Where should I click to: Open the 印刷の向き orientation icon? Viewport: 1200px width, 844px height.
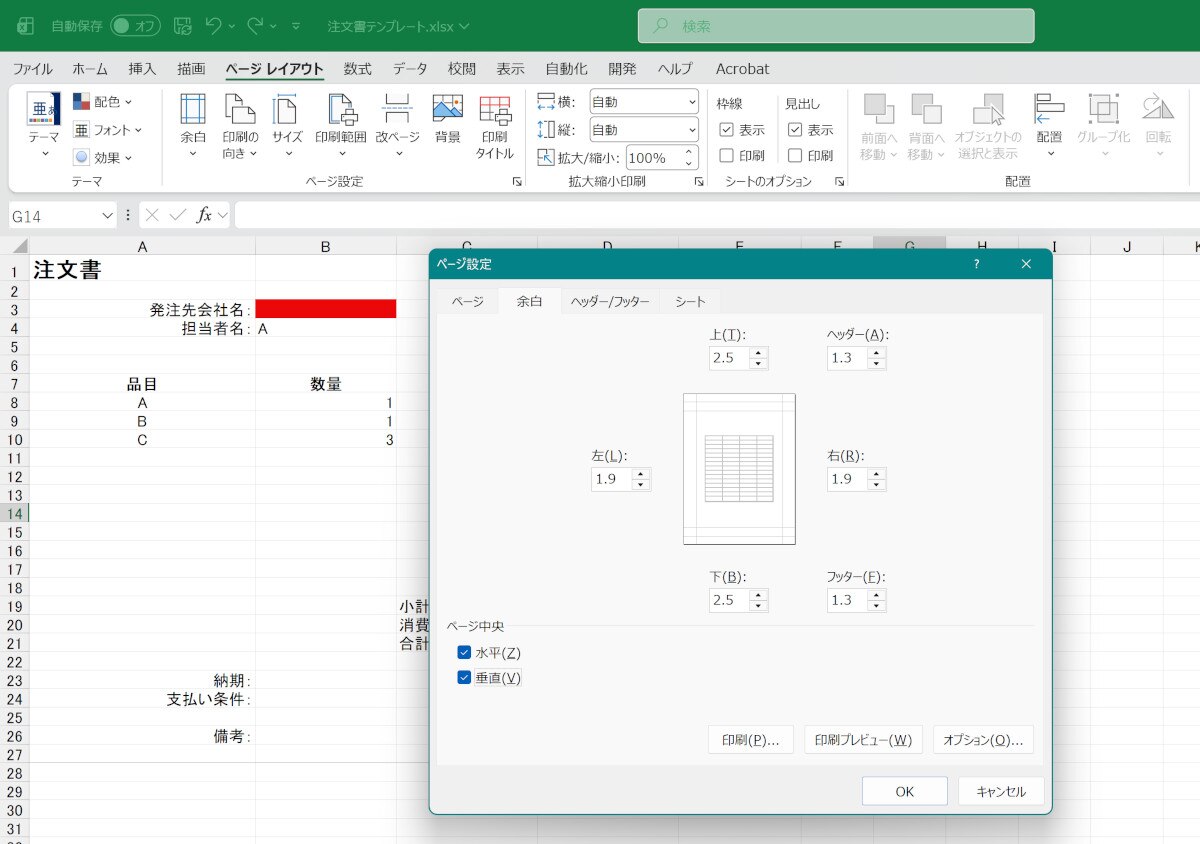240,109
